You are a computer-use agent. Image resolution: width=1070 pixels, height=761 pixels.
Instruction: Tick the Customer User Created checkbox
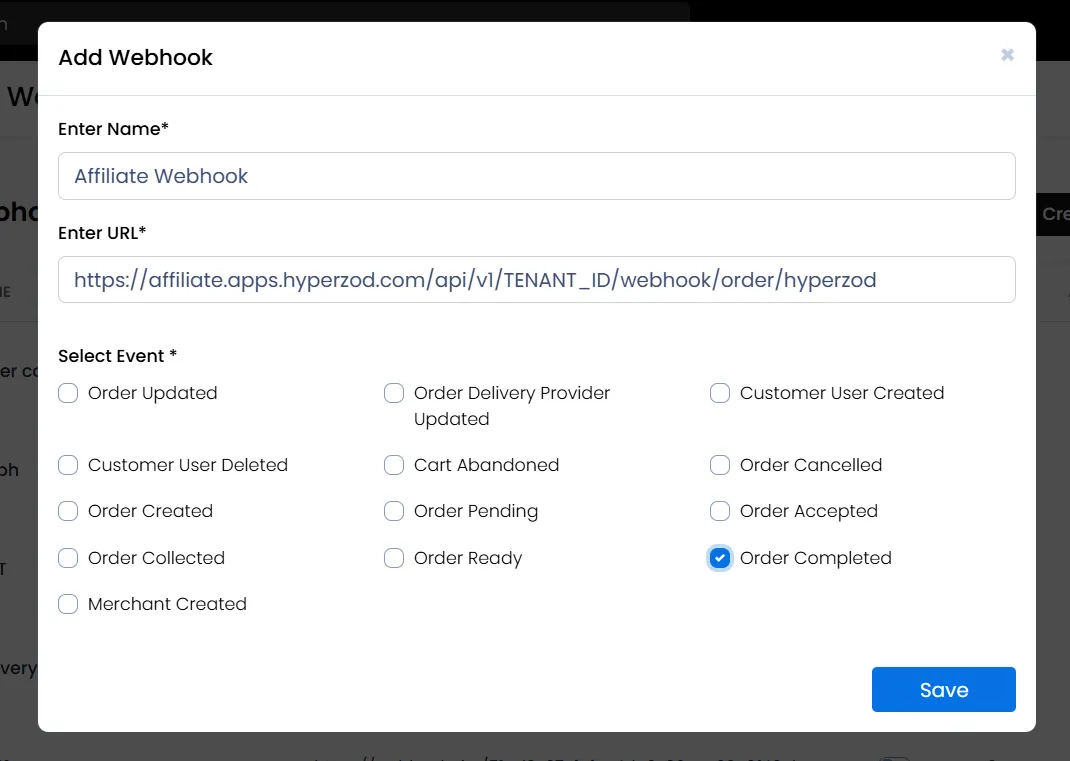point(720,393)
